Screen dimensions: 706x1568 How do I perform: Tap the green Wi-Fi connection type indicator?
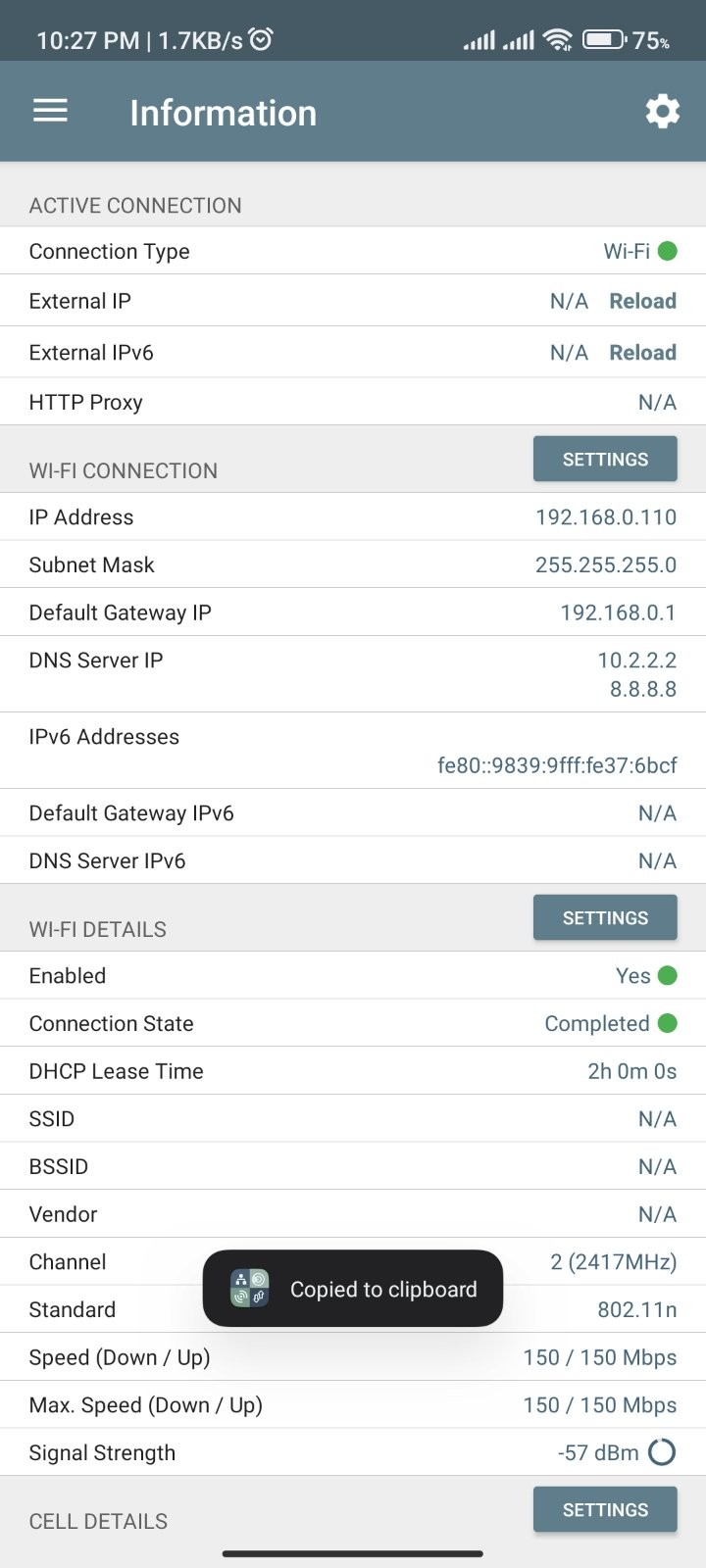point(668,251)
